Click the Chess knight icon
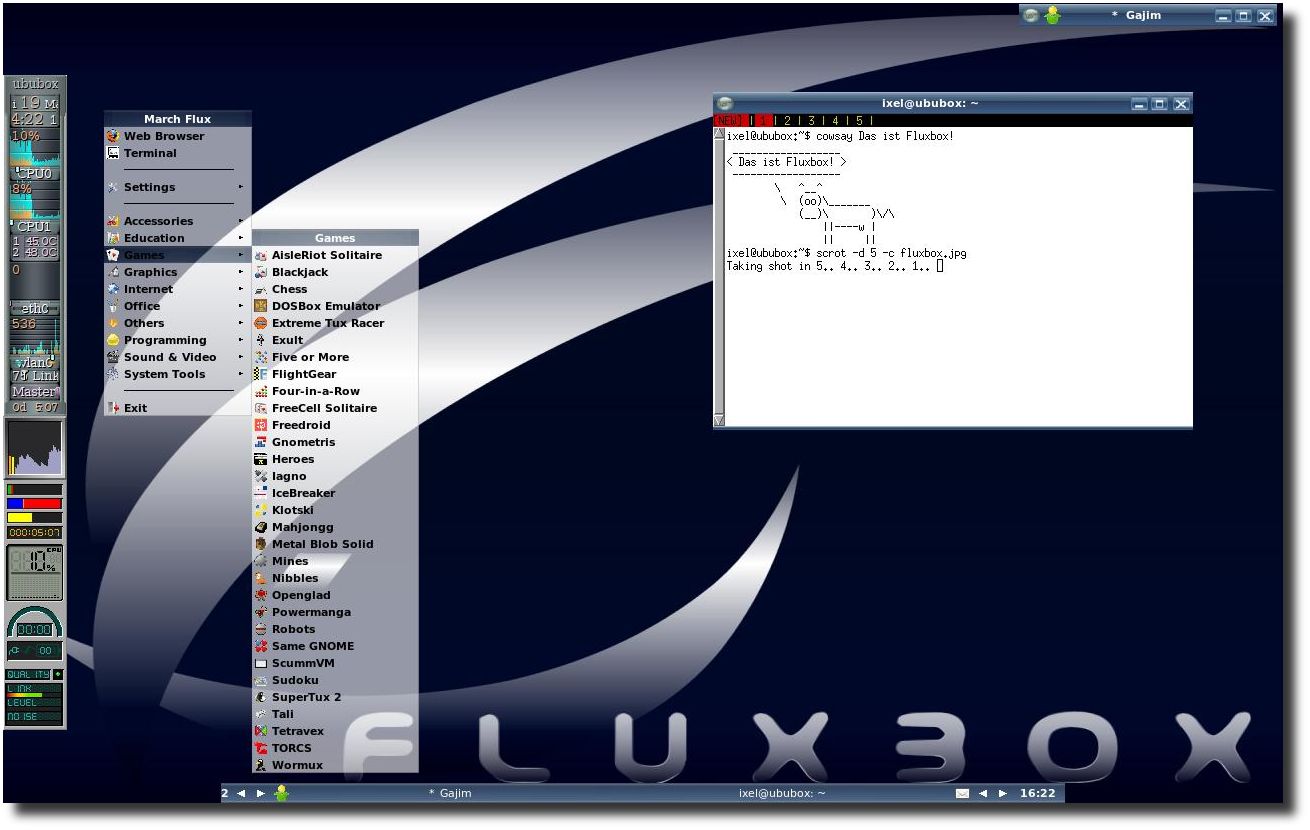This screenshot has height=830, width=1310. (261, 289)
